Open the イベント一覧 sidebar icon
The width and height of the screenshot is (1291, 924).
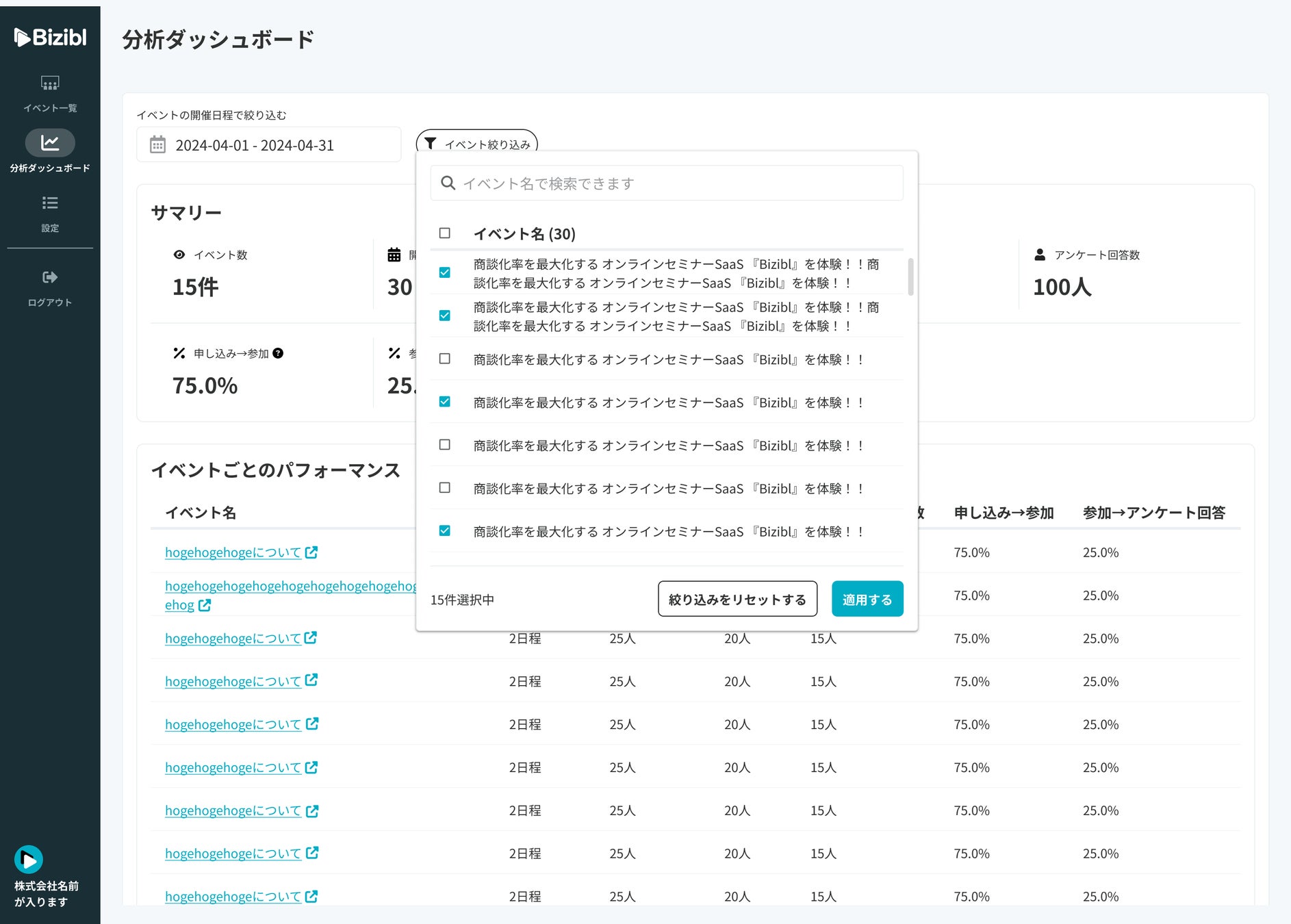click(x=50, y=84)
